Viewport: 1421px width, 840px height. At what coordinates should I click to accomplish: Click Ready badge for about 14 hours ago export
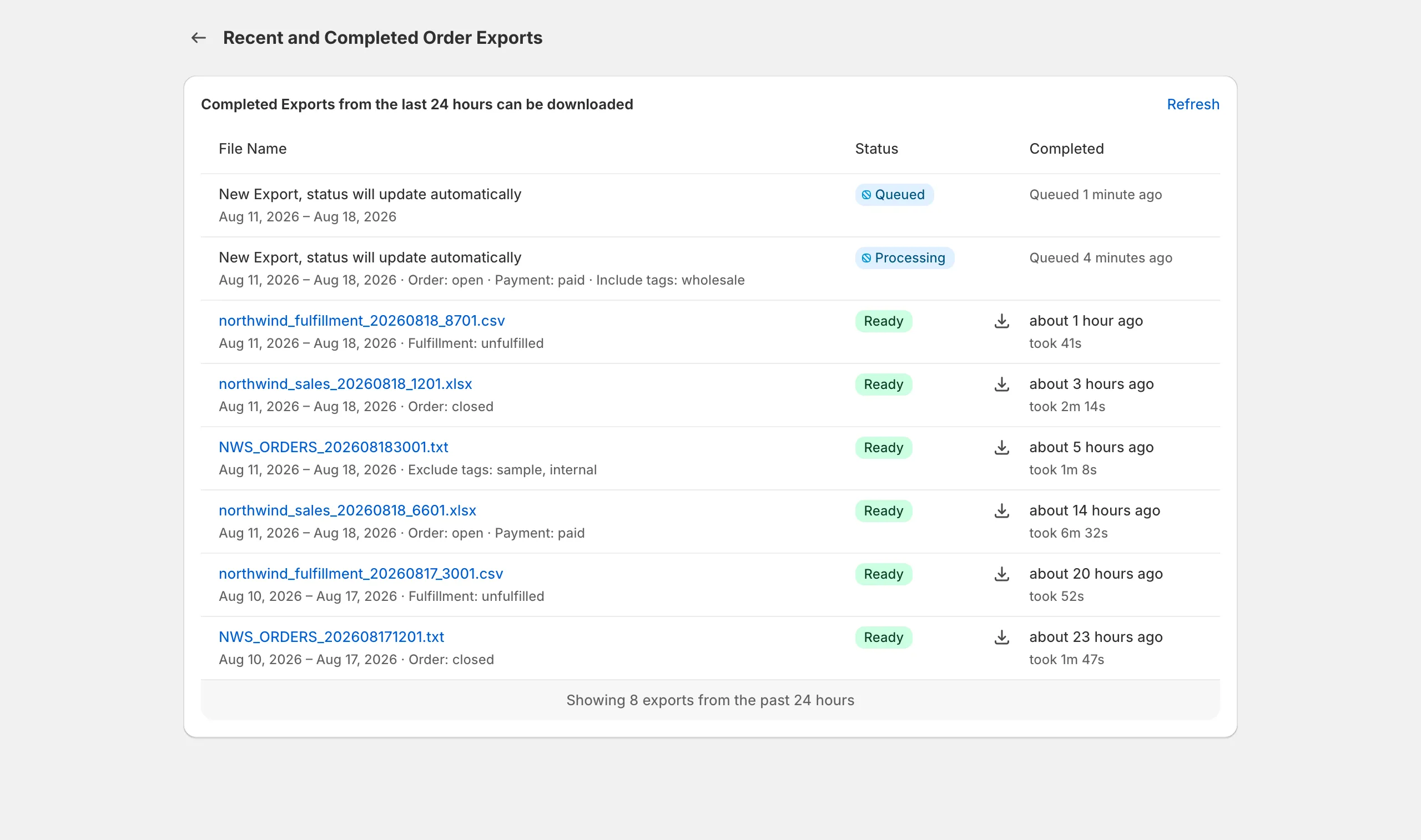pos(883,510)
